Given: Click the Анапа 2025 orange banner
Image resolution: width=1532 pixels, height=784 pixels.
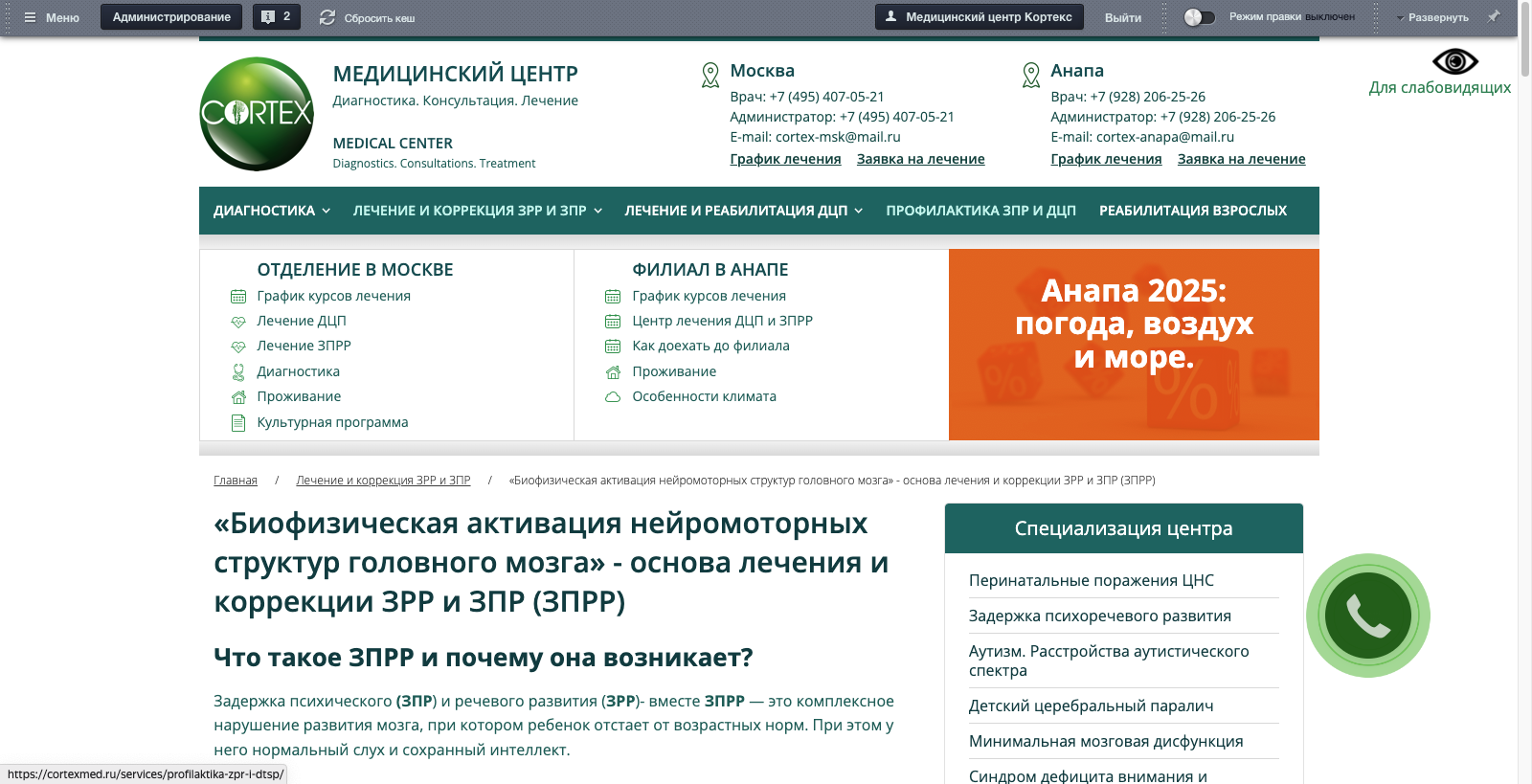Looking at the screenshot, I should pyautogui.click(x=1134, y=345).
